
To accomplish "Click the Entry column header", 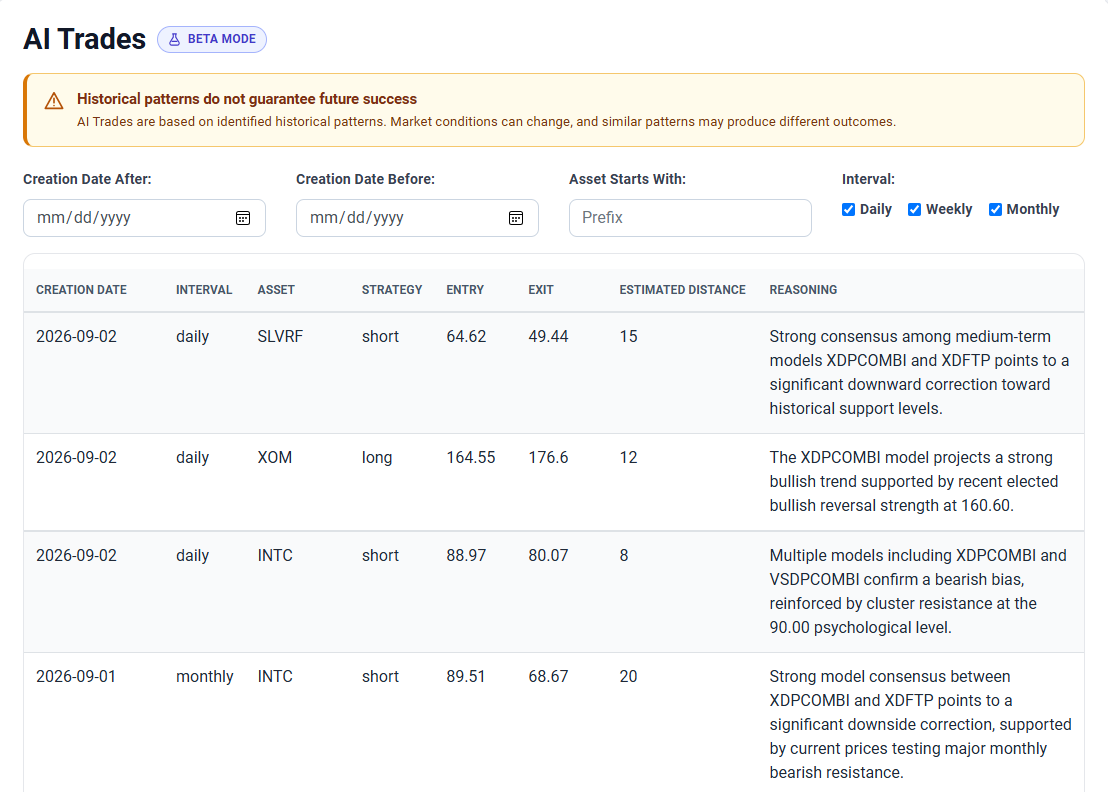I will coord(465,290).
